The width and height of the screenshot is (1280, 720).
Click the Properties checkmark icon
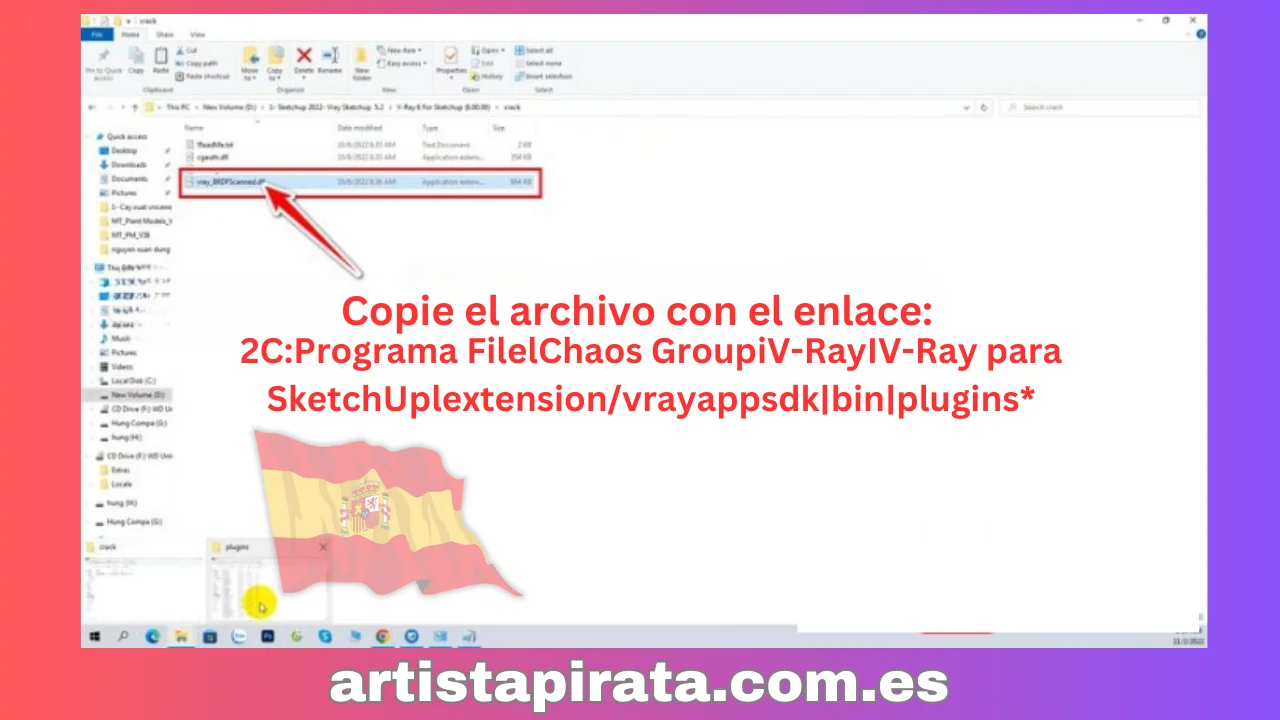(x=451, y=56)
